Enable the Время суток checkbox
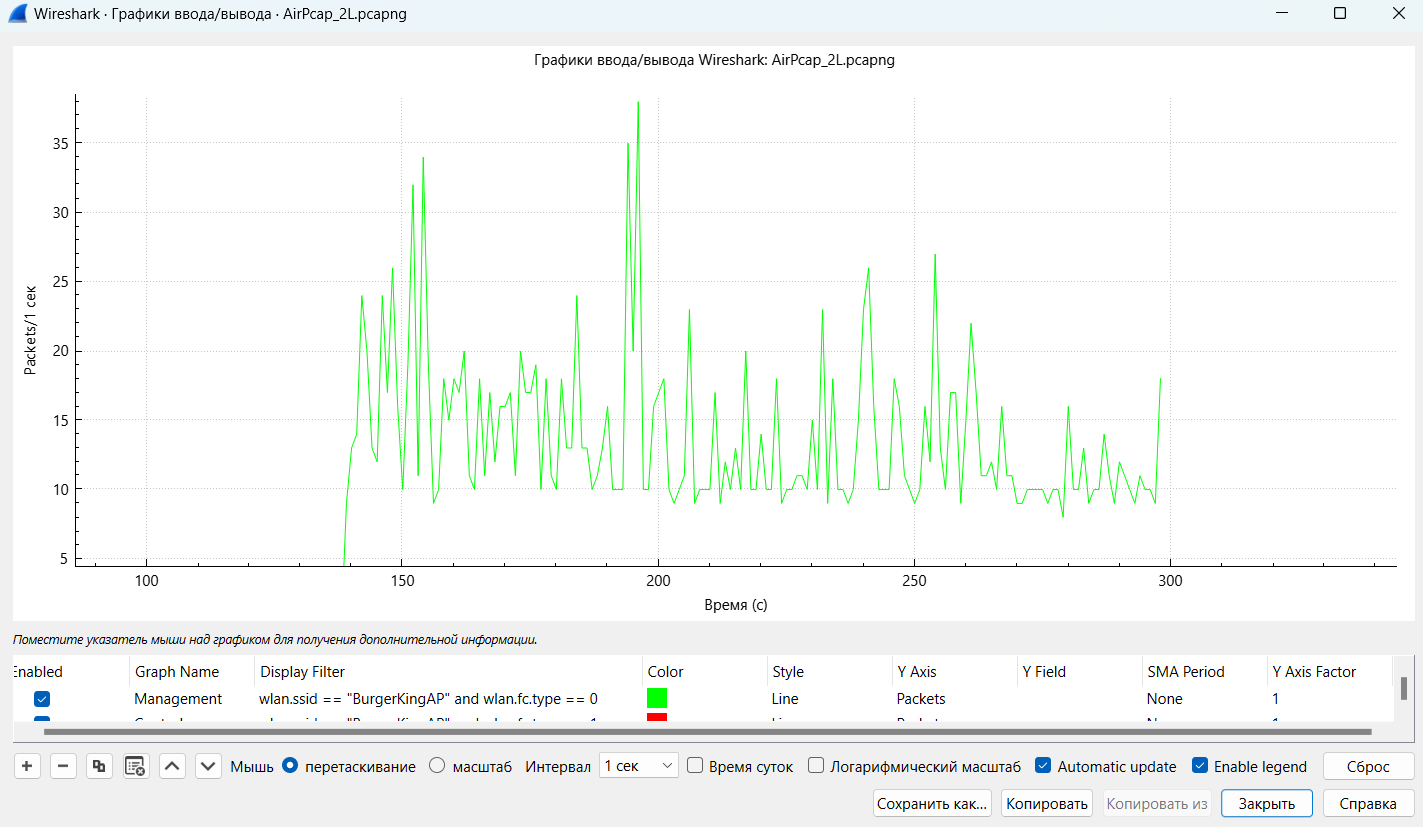Screen dimensions: 1423x827 tap(695, 766)
